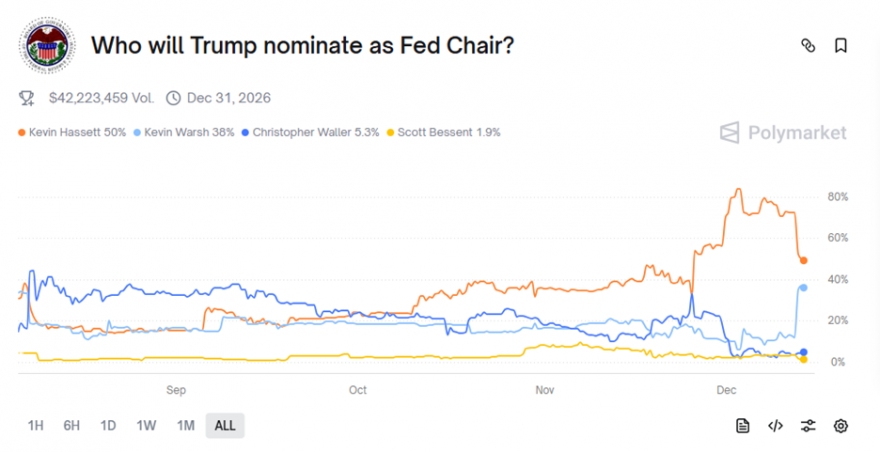
Task: Click the Polymarket logo link
Action: click(783, 133)
